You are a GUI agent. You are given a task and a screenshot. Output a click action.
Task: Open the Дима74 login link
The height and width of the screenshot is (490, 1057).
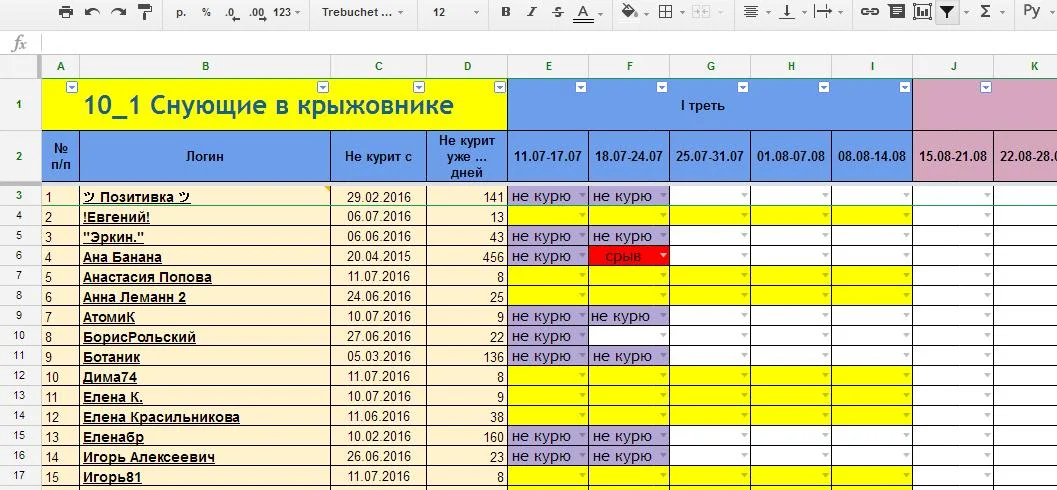pos(110,377)
